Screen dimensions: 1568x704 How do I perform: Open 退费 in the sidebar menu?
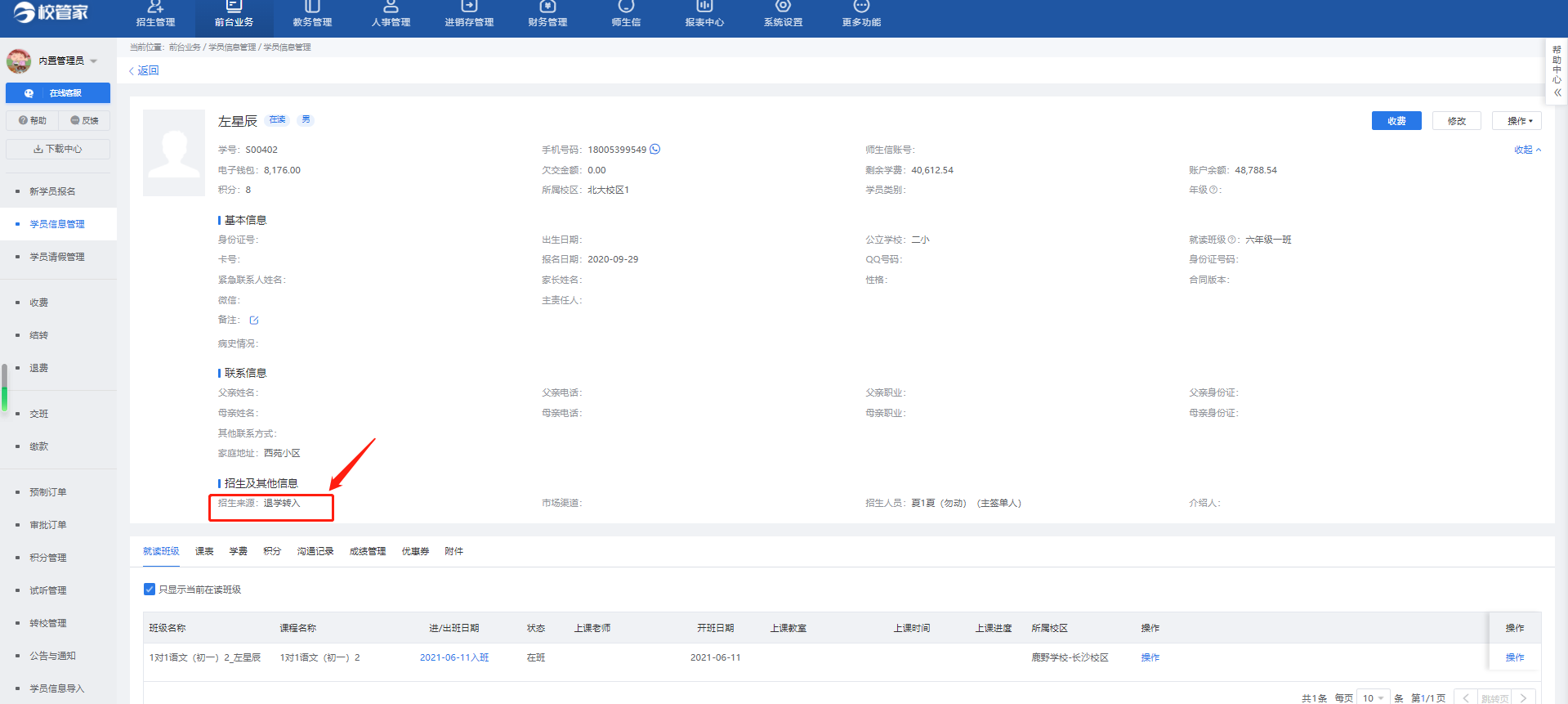[x=39, y=368]
